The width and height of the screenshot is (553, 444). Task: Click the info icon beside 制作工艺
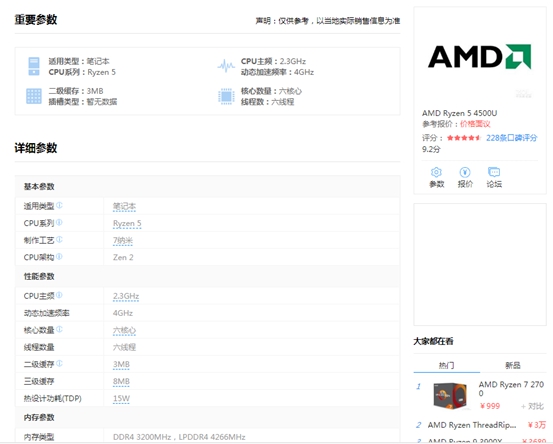59,239
